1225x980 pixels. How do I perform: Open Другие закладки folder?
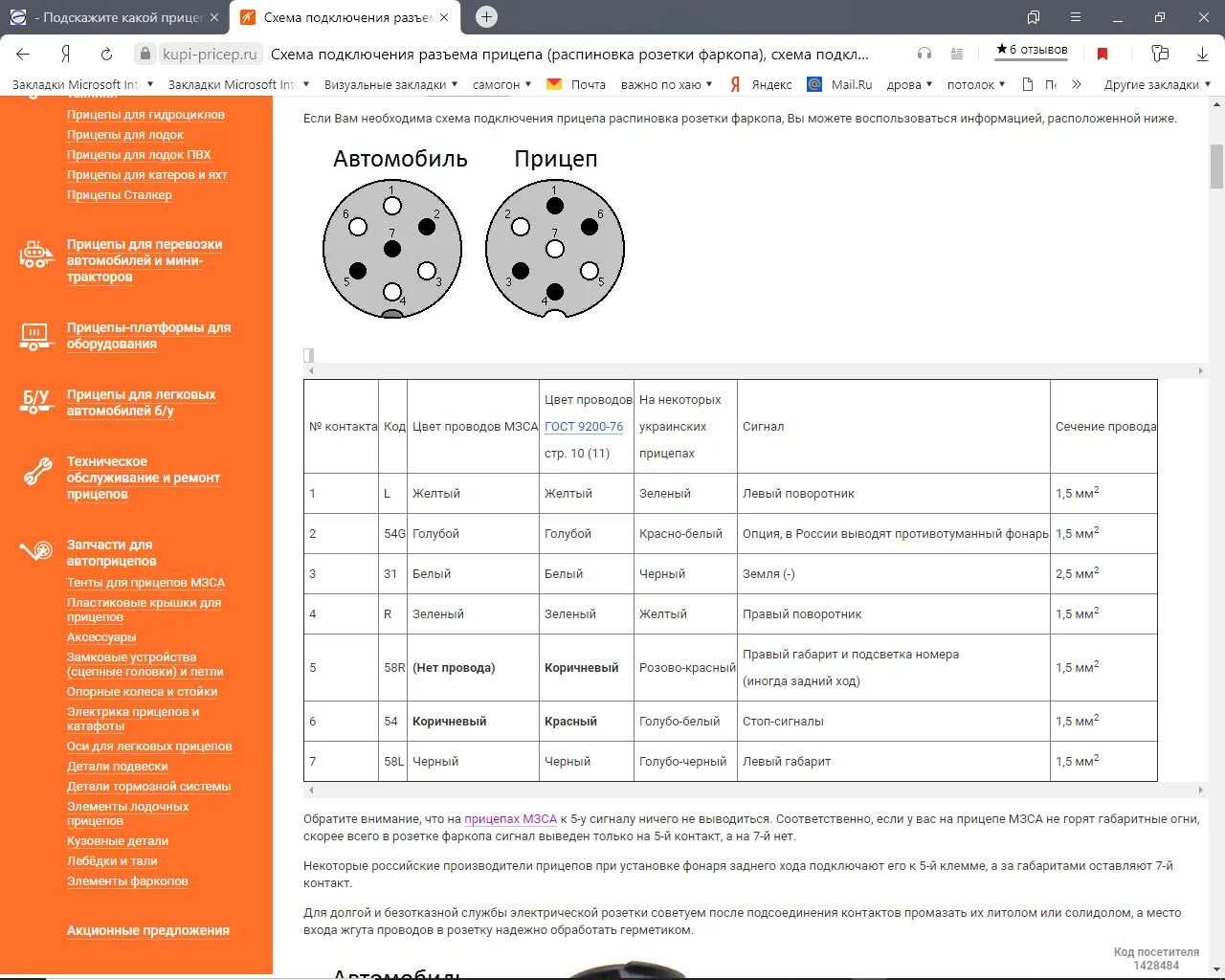1157,84
